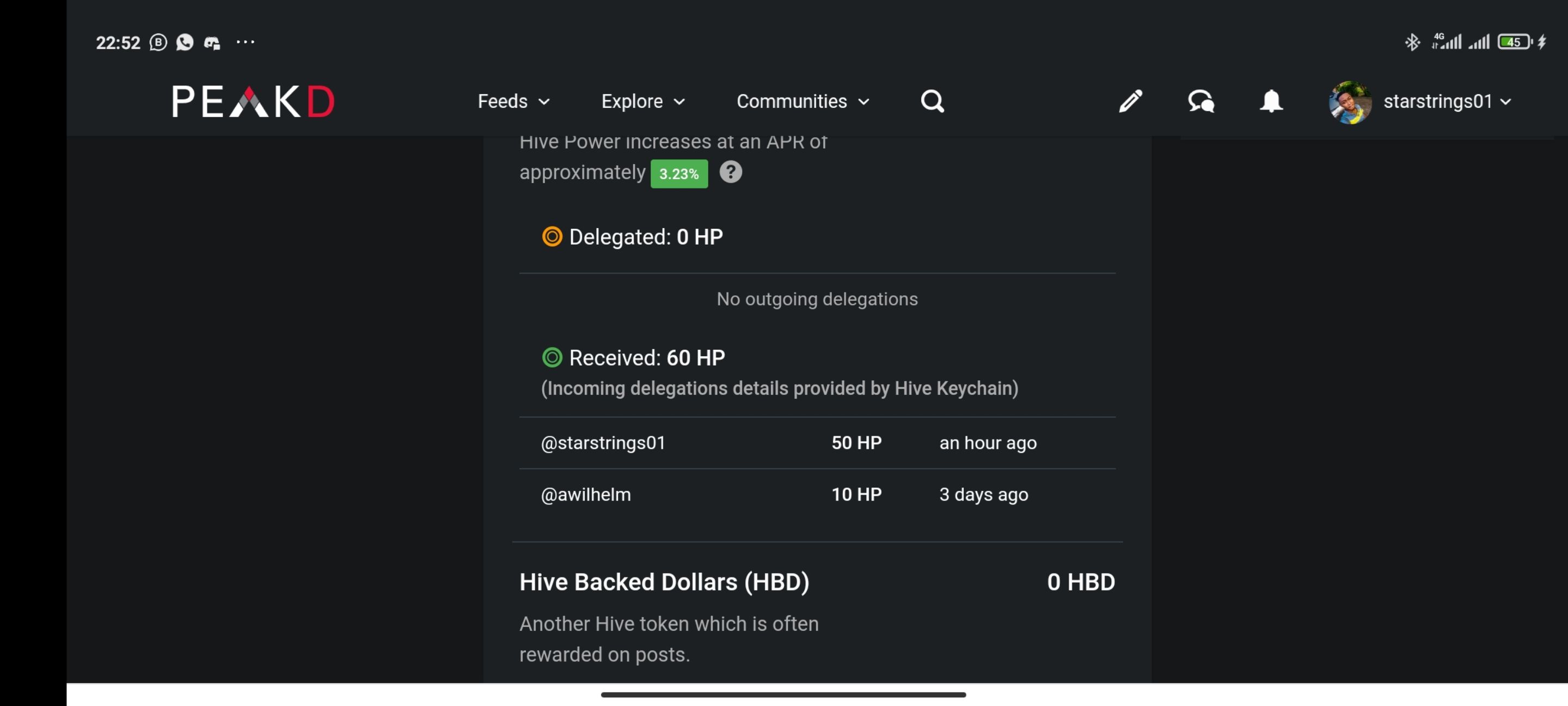Tap the 22:52 clock in status bar
This screenshot has width=1568, height=706.
[118, 42]
